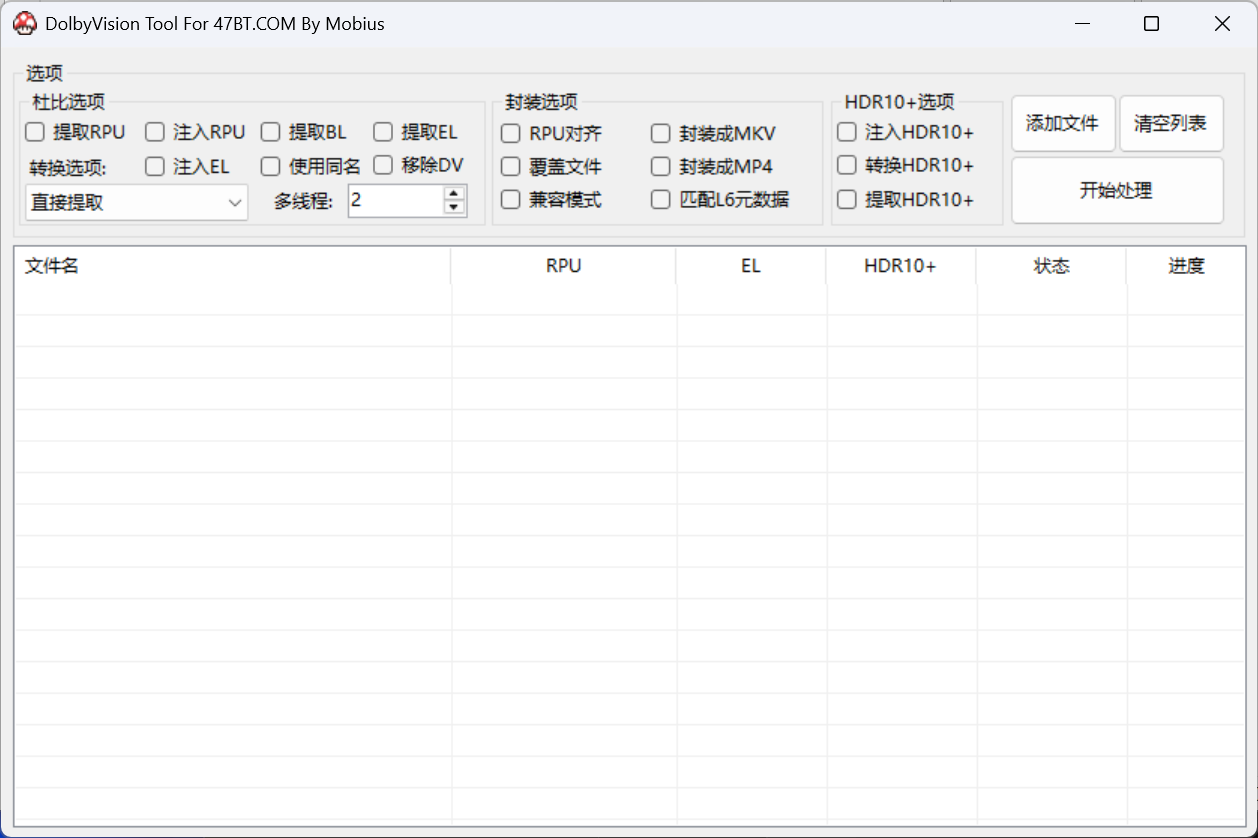The image size is (1258, 838).
Task: Check the 注入HDR10+ option
Action: [847, 132]
